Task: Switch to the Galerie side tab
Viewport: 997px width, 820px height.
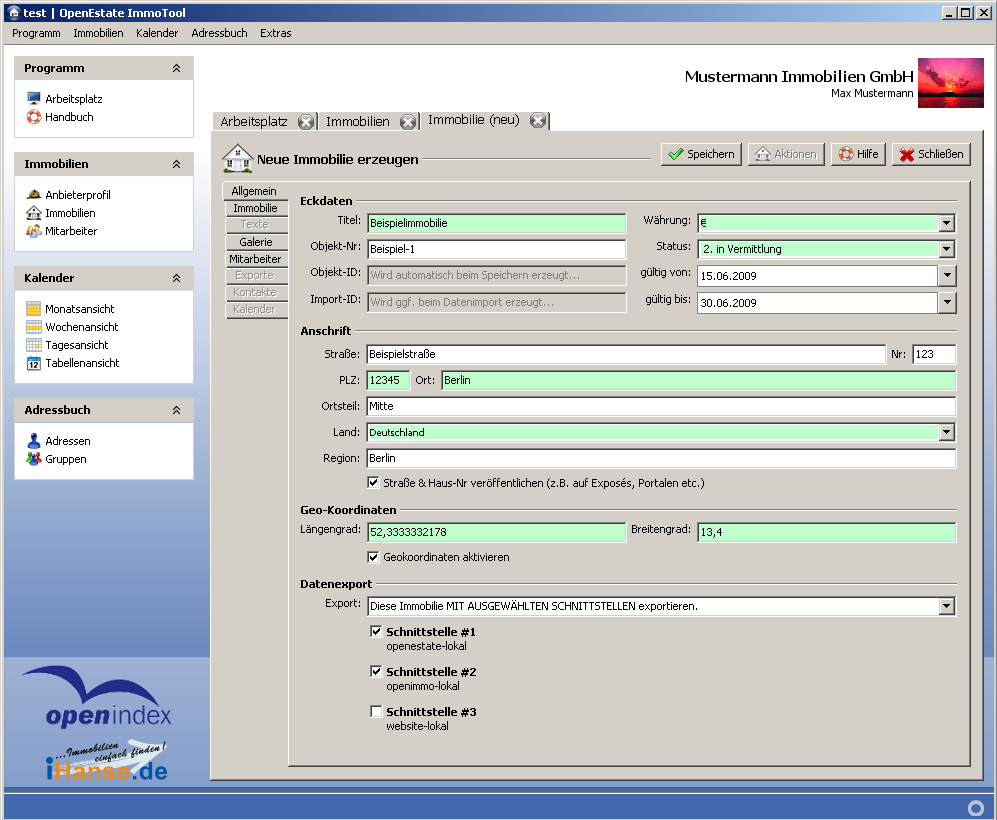Action: pyautogui.click(x=255, y=242)
